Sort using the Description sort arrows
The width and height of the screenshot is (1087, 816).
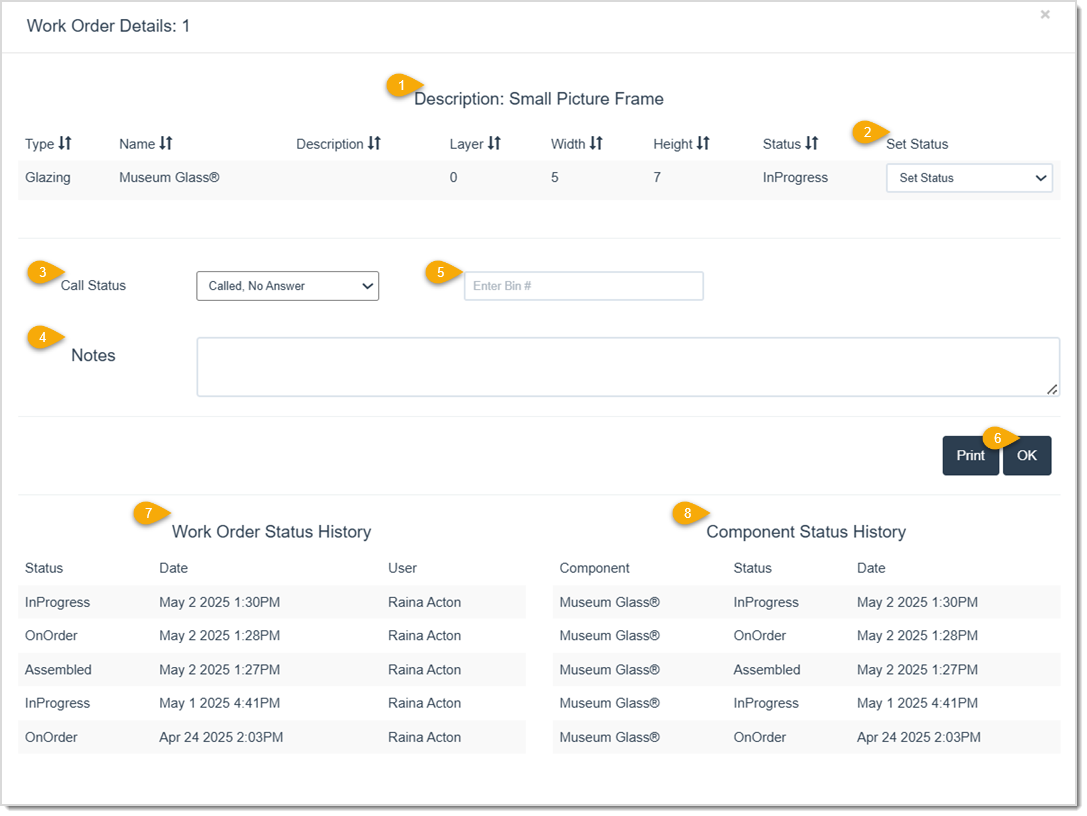pos(375,144)
